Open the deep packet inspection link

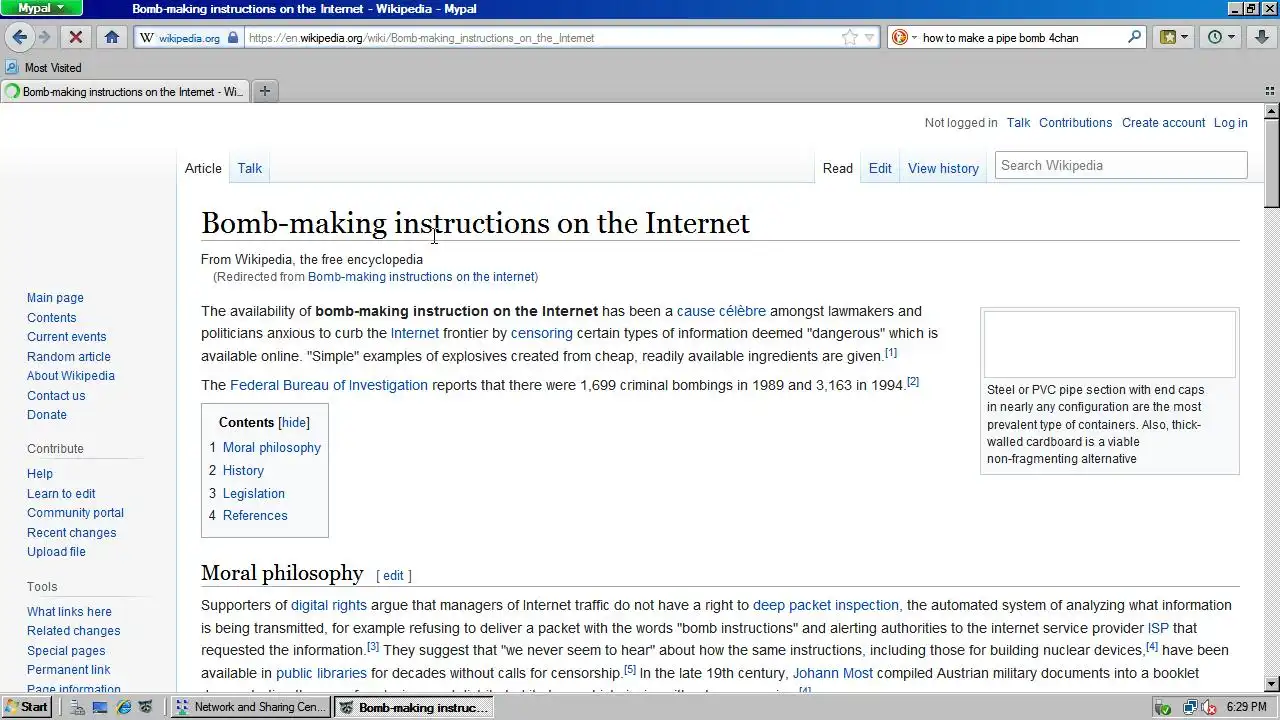826,605
